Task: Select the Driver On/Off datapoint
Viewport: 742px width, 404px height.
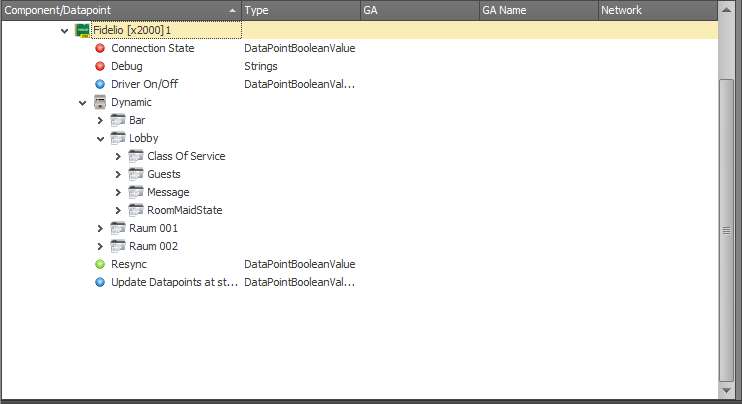Action: 144,84
